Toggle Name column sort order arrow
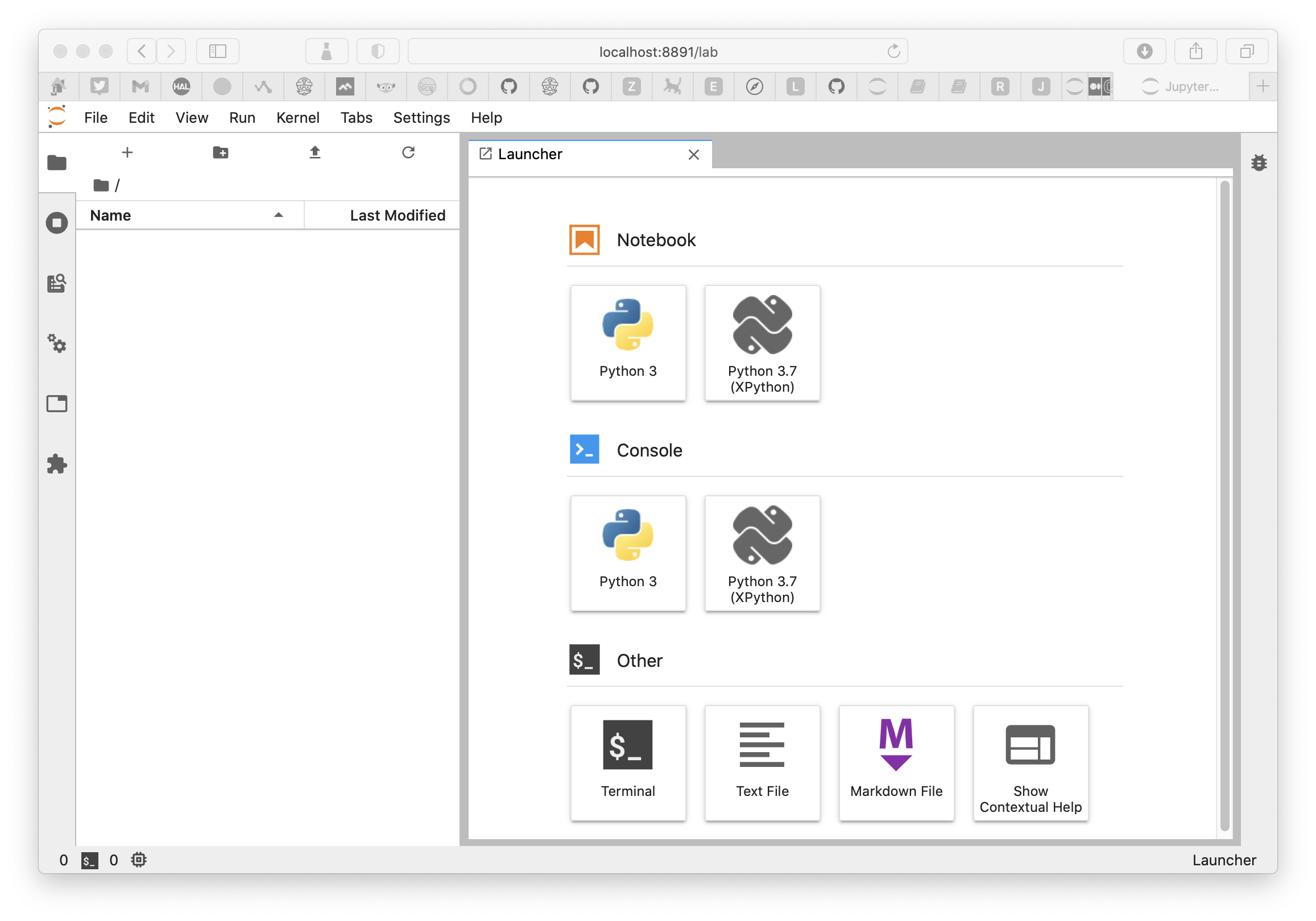Screen dimensions: 1316x921 click(x=279, y=215)
